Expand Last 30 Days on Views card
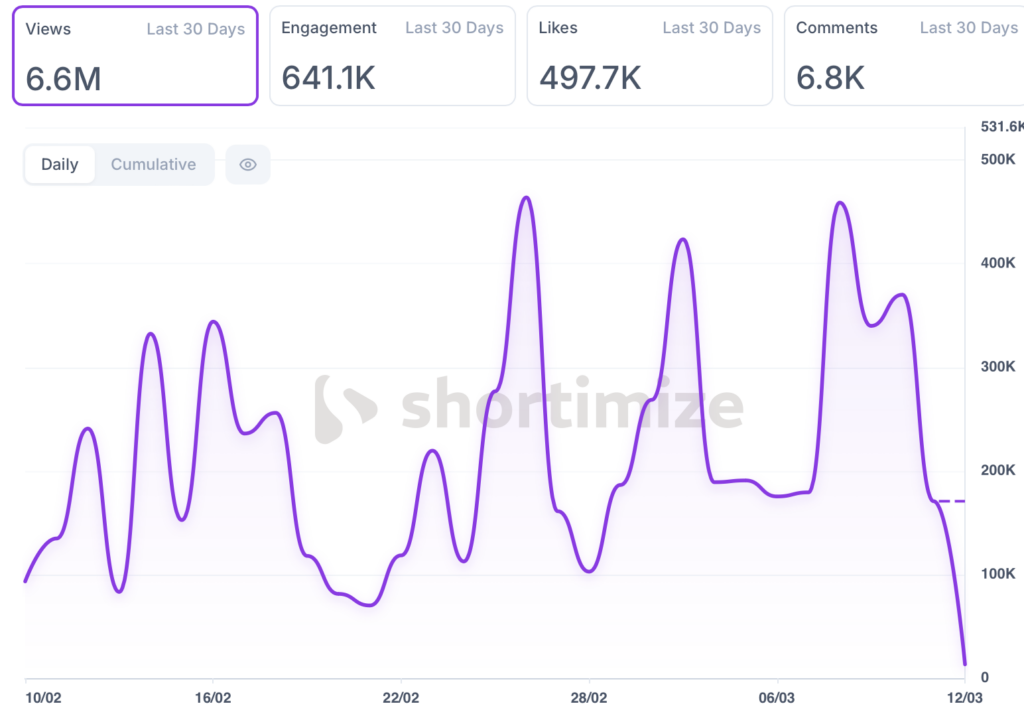Viewport: 1024px width, 714px height. pos(196,29)
